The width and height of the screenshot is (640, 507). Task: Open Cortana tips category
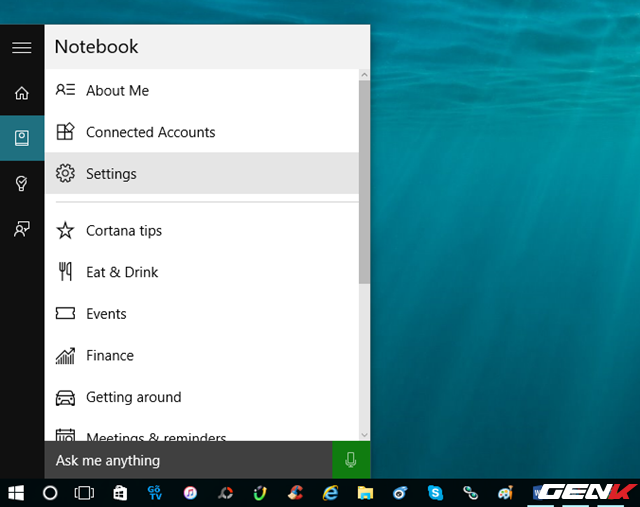point(202,231)
